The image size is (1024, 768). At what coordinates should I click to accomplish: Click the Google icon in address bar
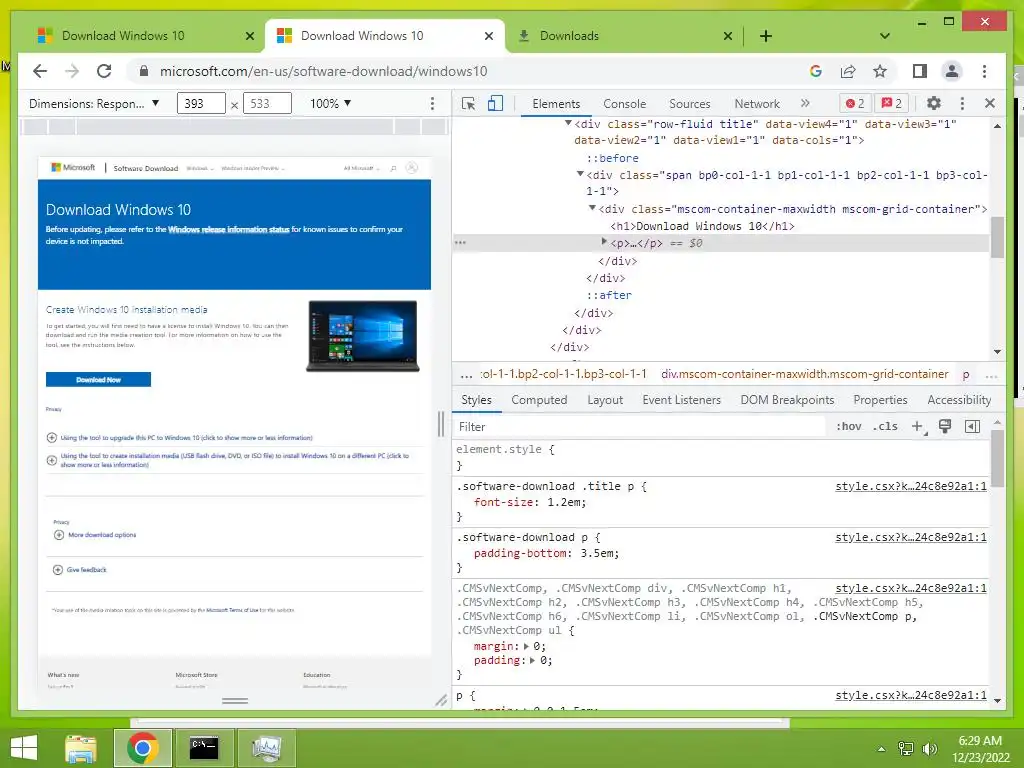[x=816, y=71]
